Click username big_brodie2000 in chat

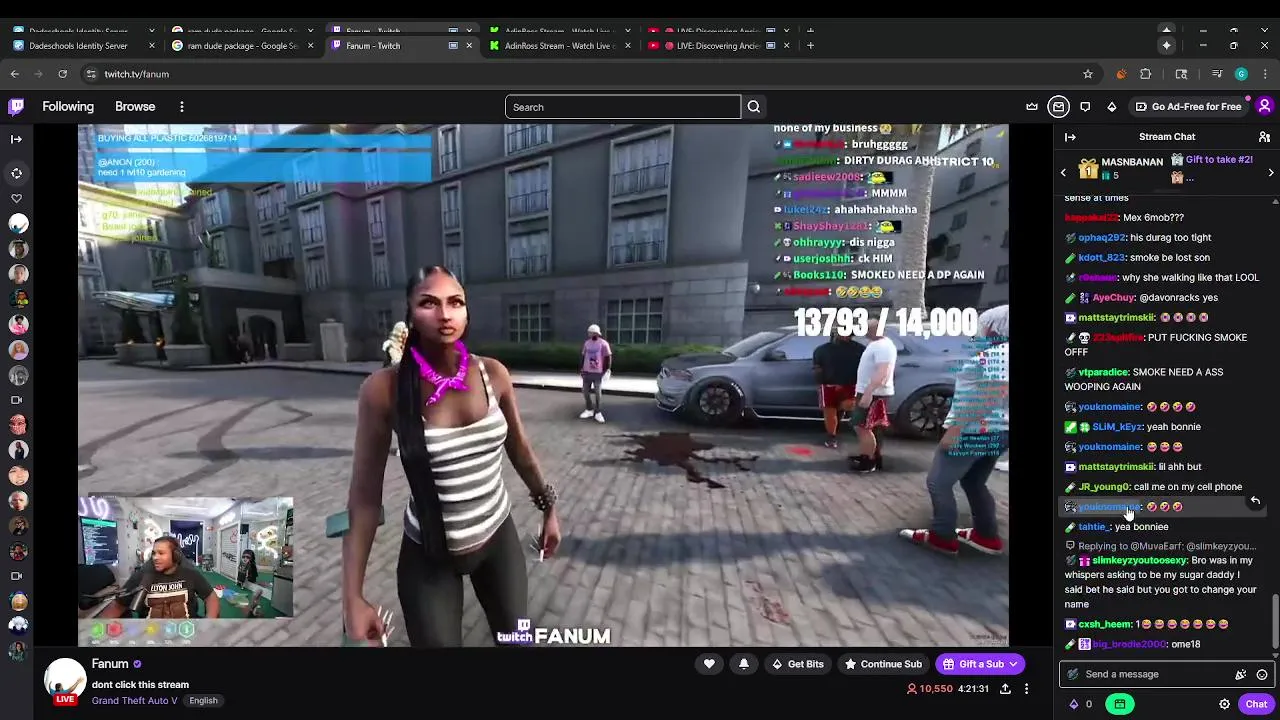(x=1129, y=645)
